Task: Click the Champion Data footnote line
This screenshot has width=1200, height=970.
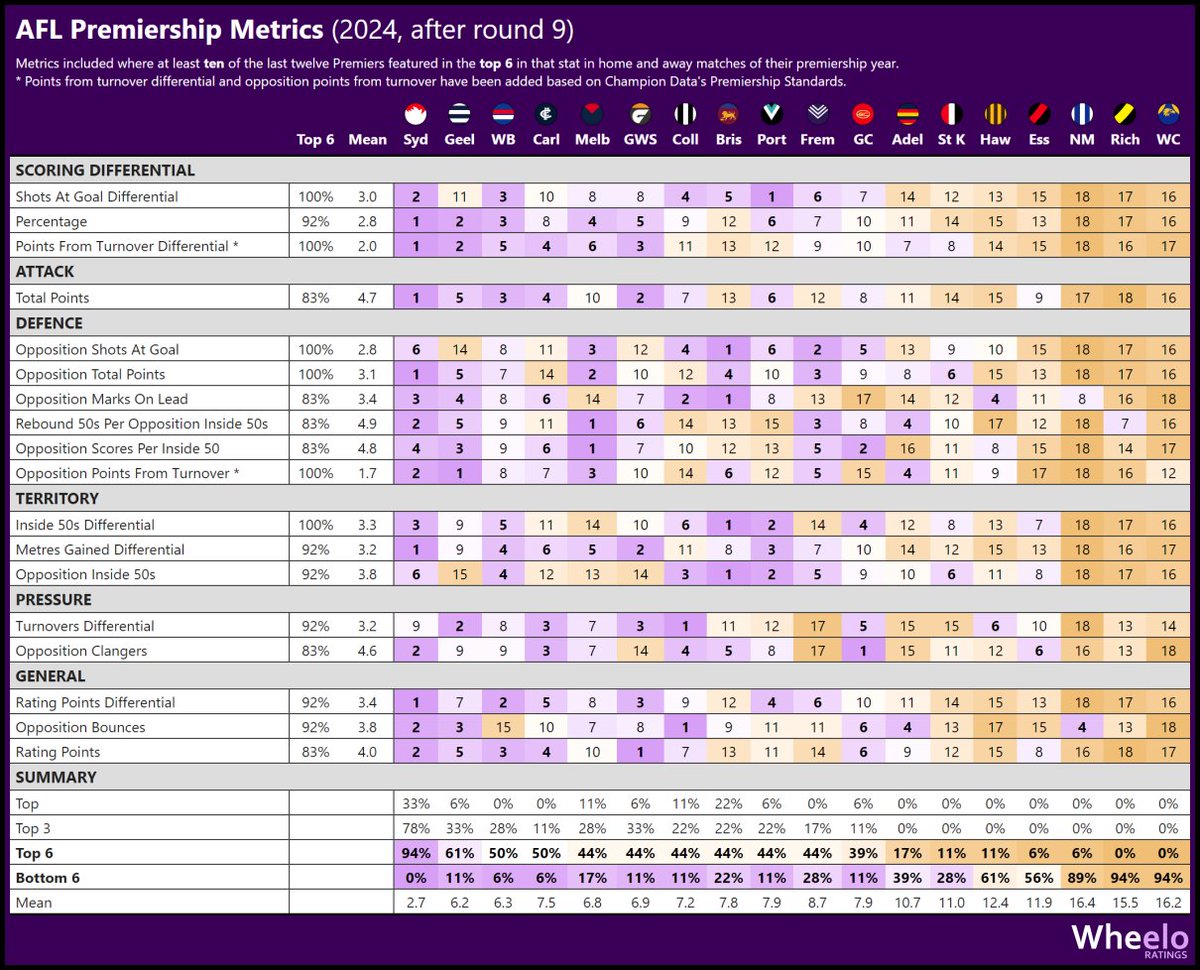Action: point(431,82)
